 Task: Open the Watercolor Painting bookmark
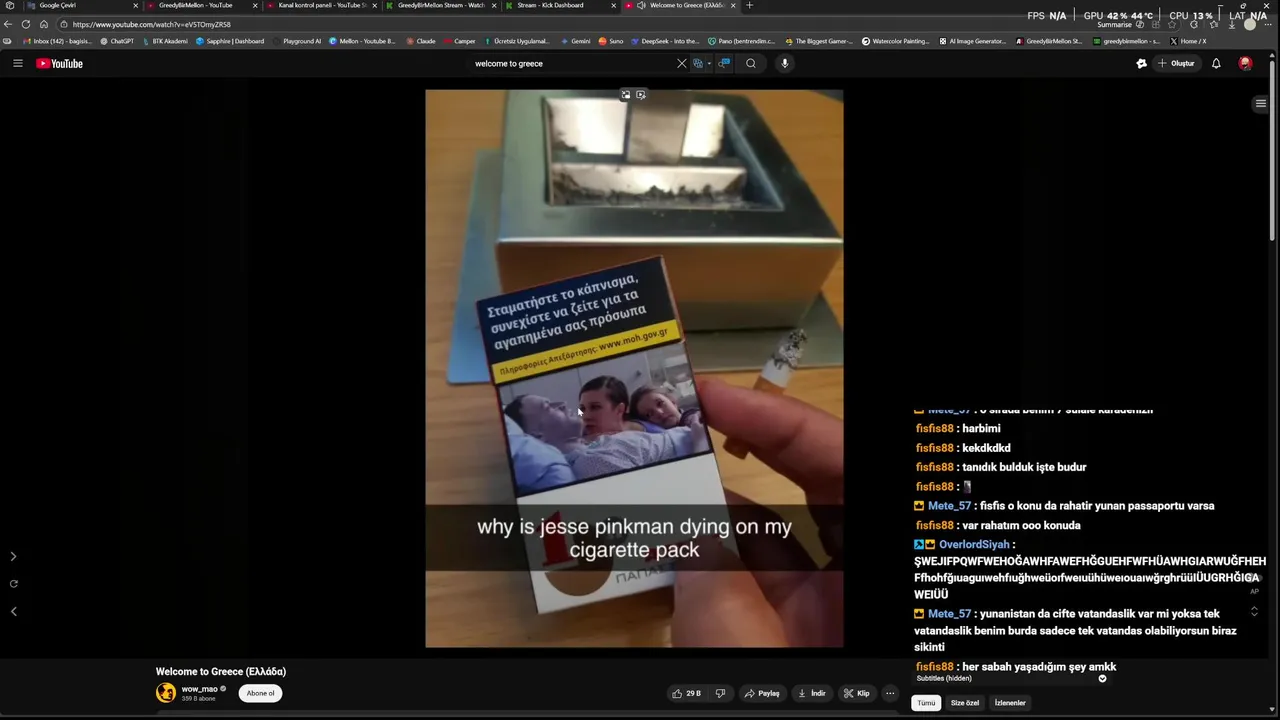click(x=895, y=41)
